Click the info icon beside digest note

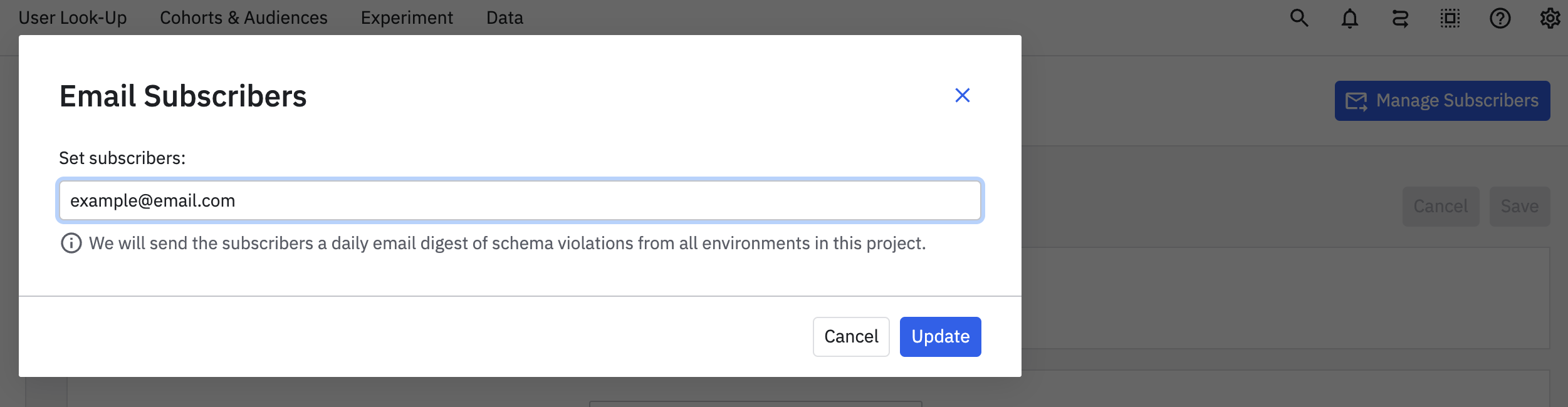pyautogui.click(x=71, y=243)
